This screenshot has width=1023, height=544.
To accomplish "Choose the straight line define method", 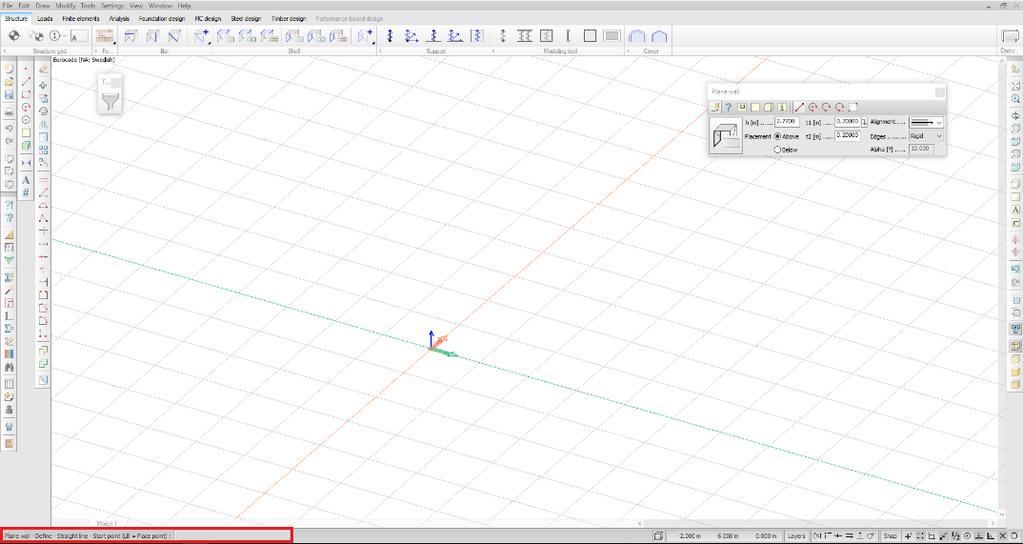I will pos(799,107).
